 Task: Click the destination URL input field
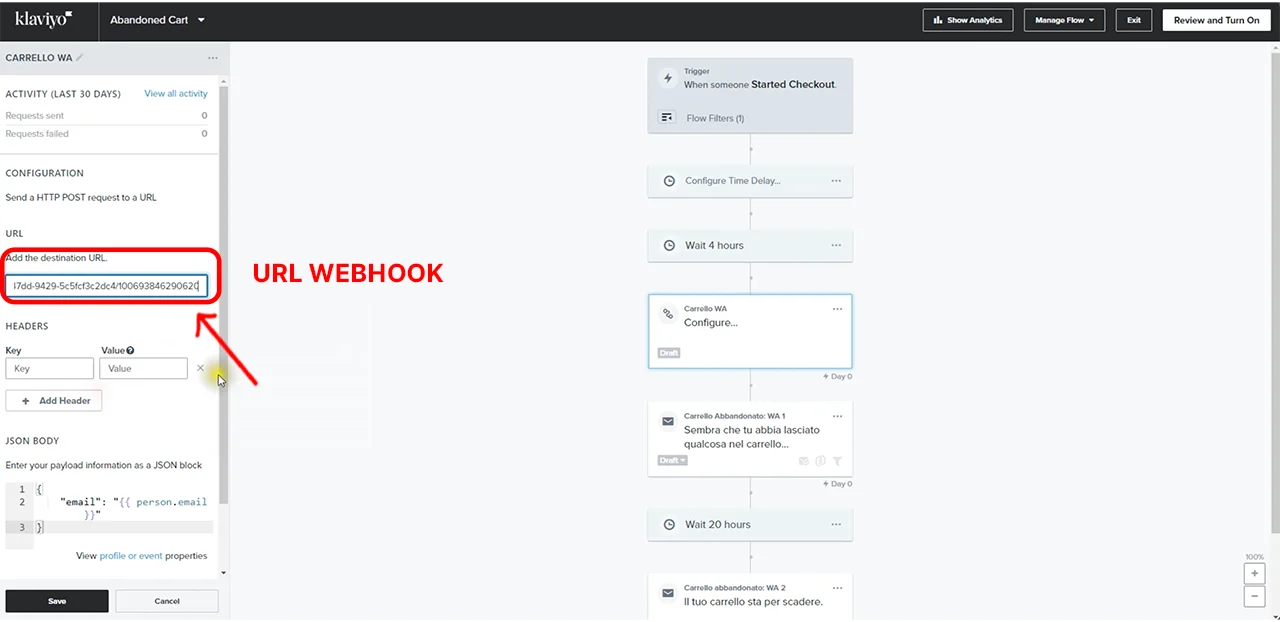[x=105, y=286]
